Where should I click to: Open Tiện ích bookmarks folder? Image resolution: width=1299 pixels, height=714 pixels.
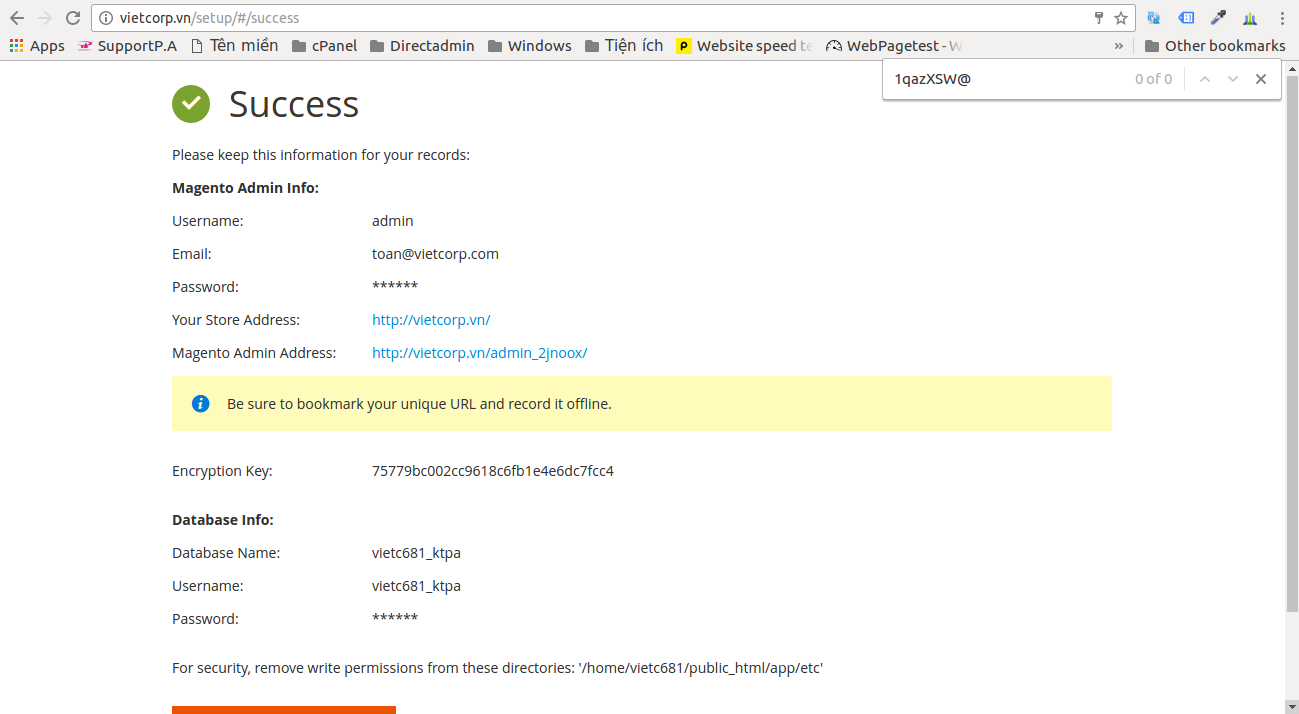pyautogui.click(x=624, y=46)
